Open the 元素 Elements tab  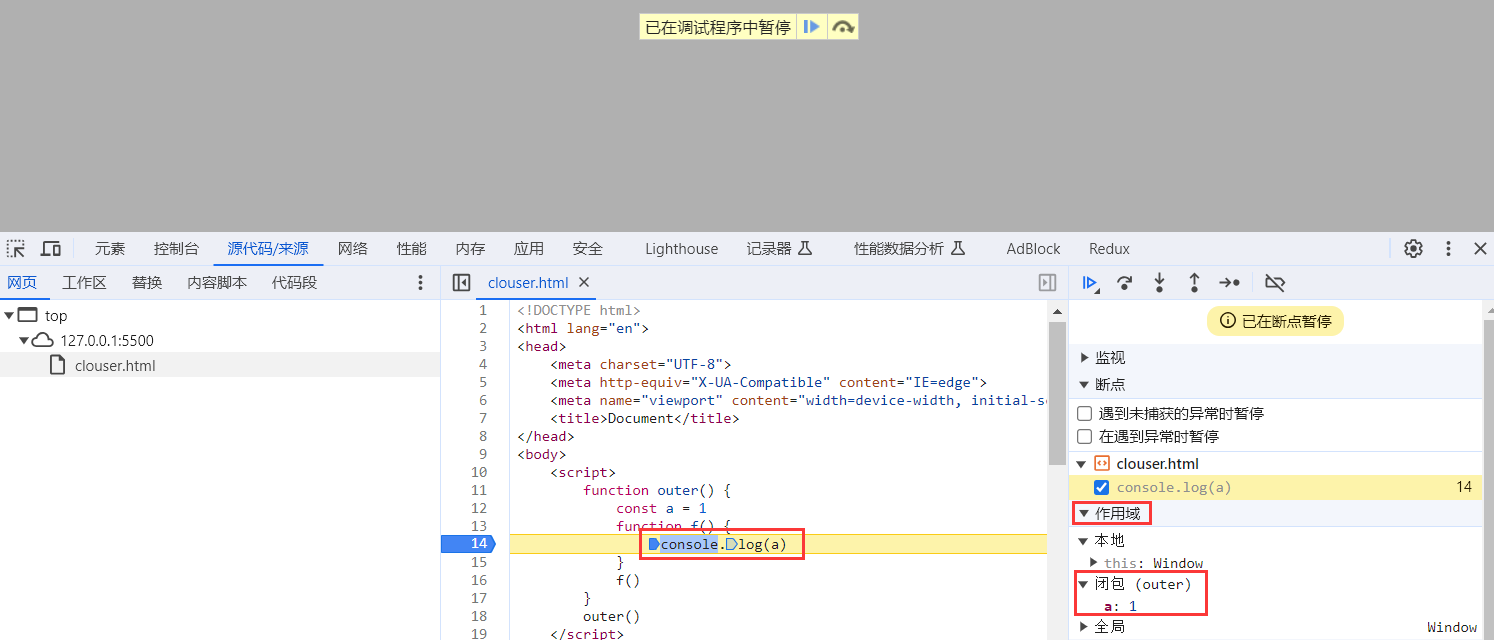coord(110,249)
